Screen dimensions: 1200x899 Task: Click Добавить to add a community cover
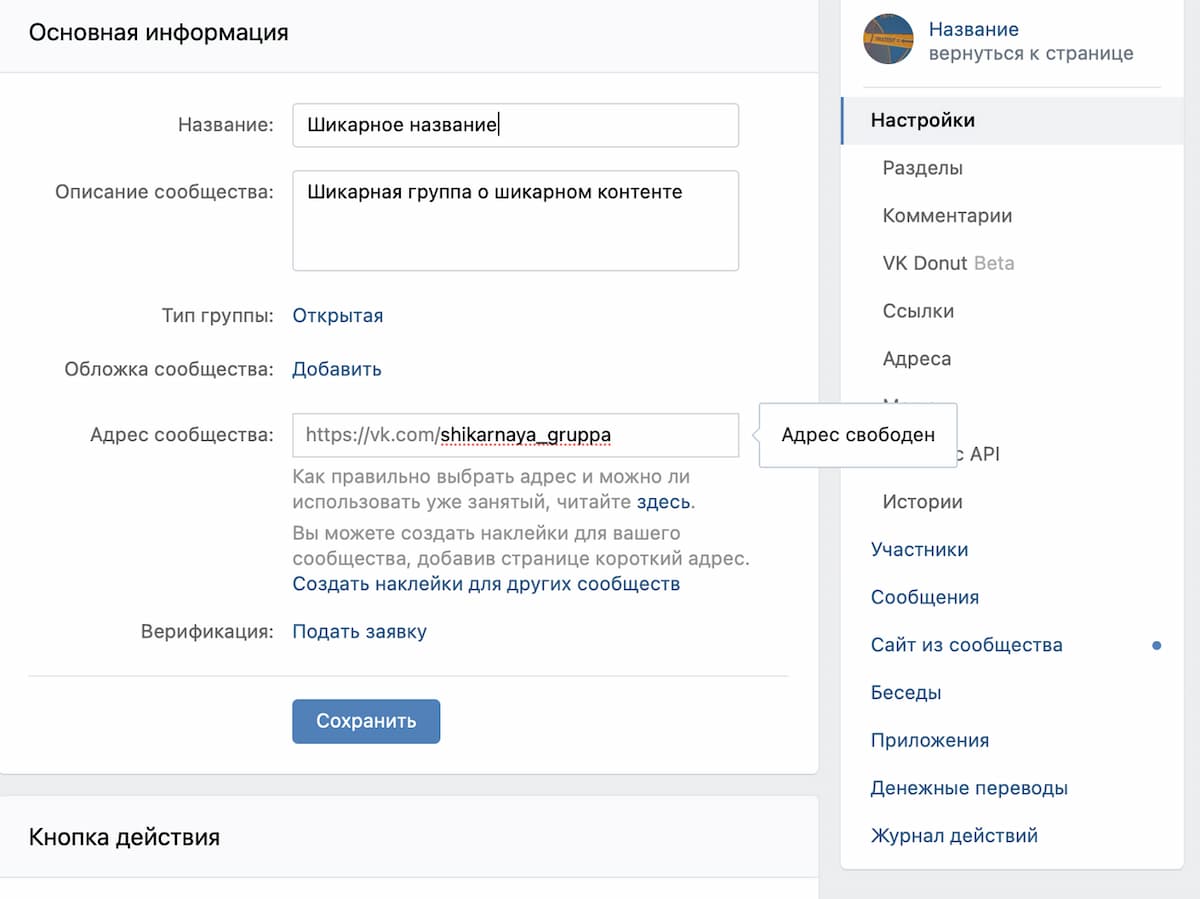tap(336, 368)
